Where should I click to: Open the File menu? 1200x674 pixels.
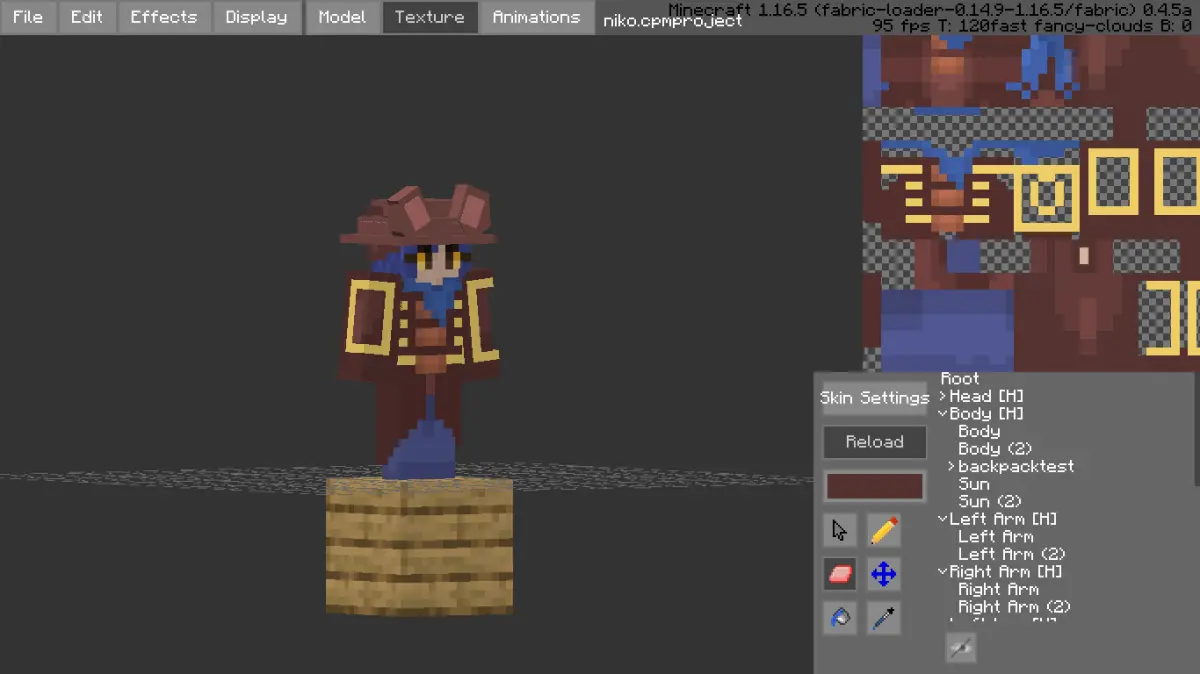(28, 17)
